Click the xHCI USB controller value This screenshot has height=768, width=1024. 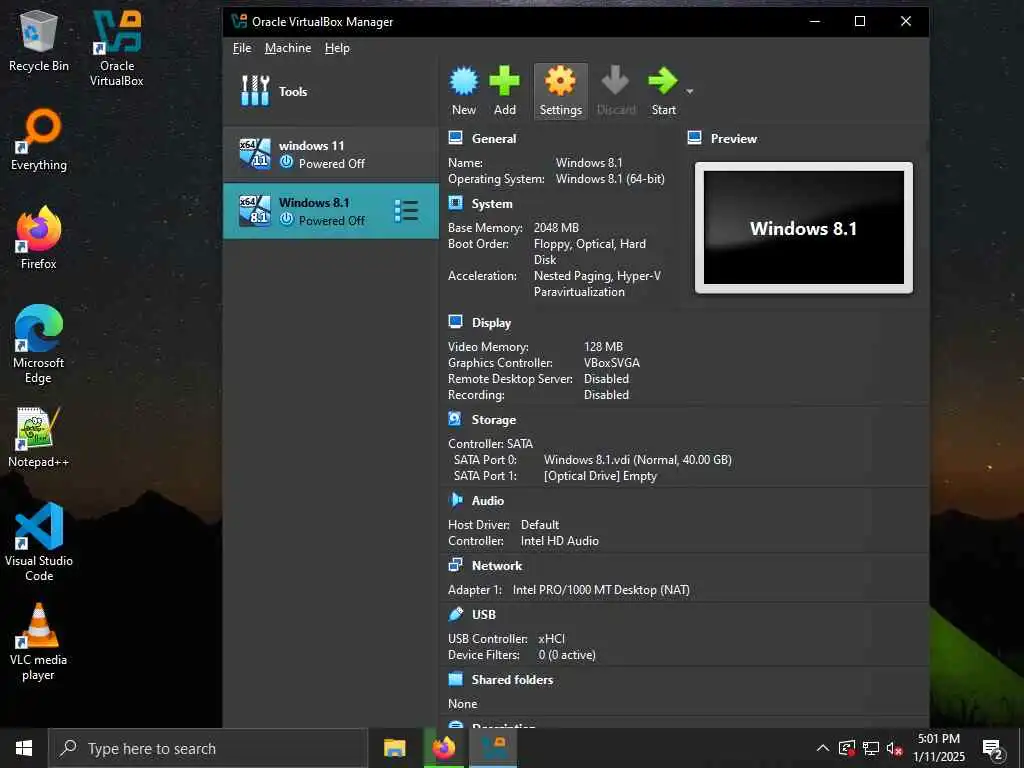coord(551,639)
